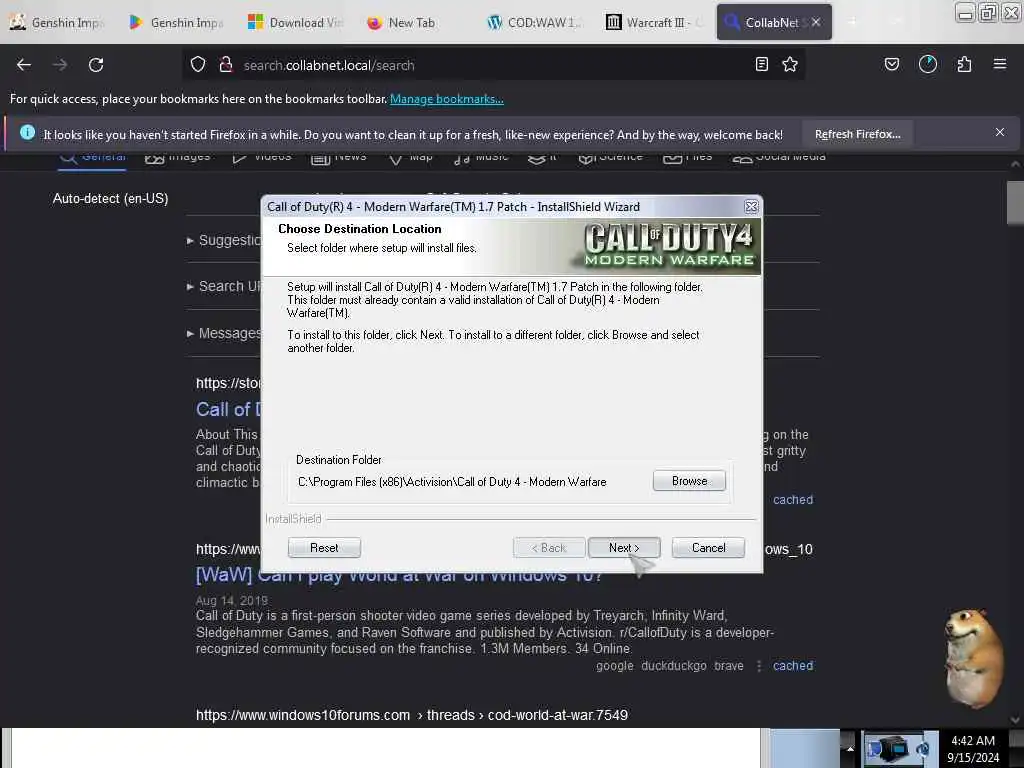This screenshot has height=768, width=1024.
Task: Close the CollabNet tab
Action: tap(816, 22)
